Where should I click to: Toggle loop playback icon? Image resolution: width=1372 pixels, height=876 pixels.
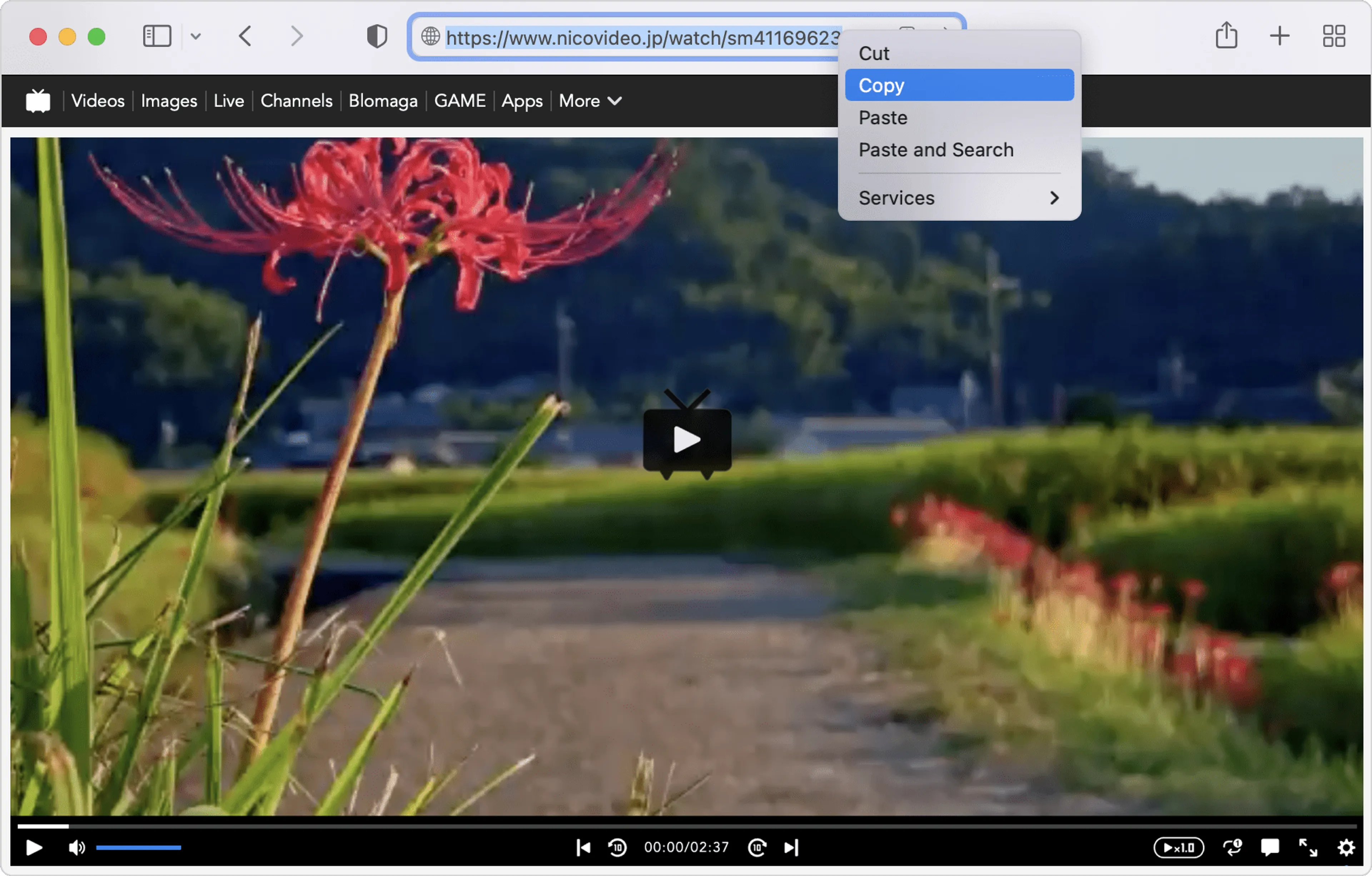point(1232,847)
